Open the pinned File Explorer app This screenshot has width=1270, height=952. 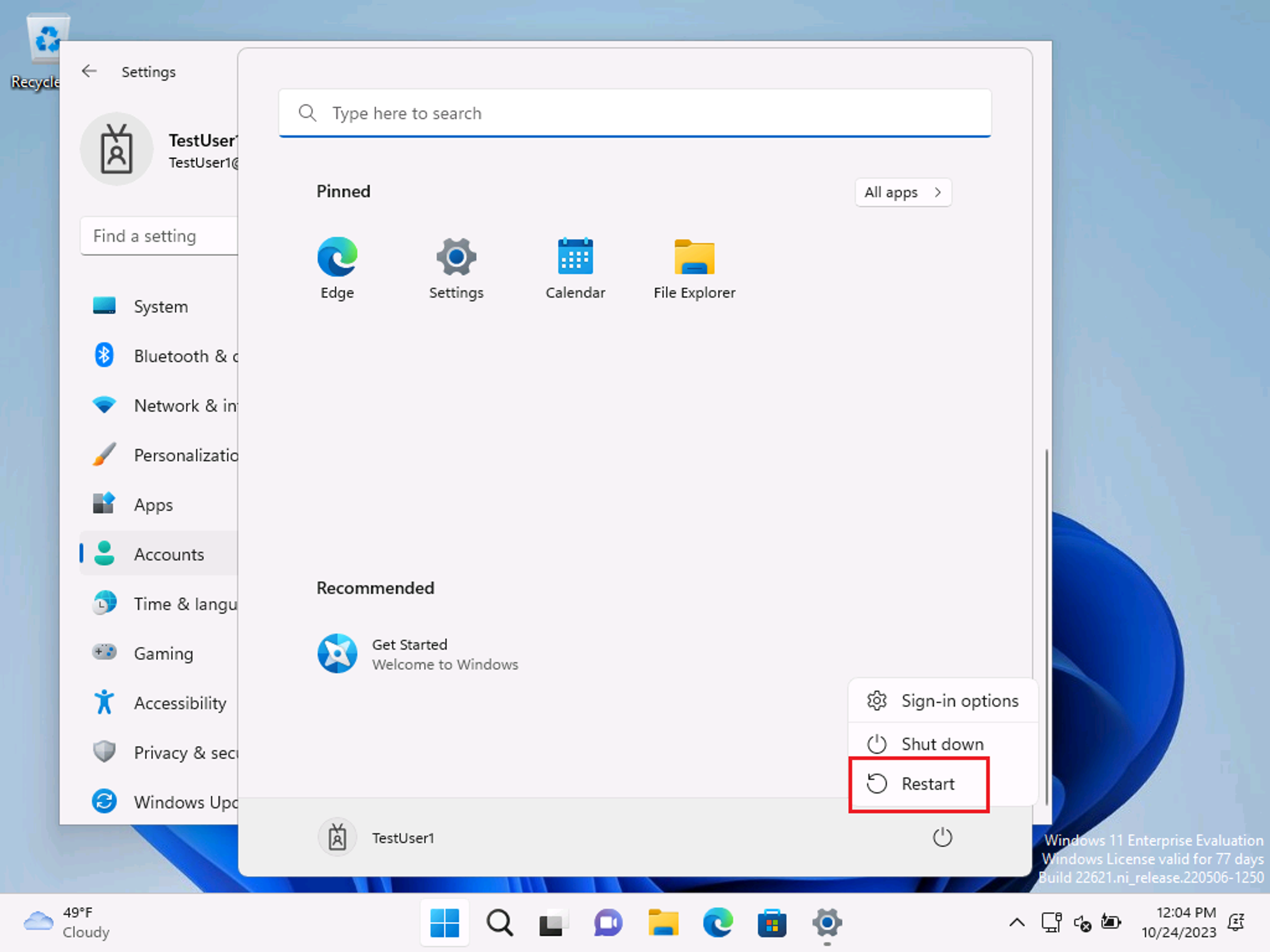coord(694,268)
